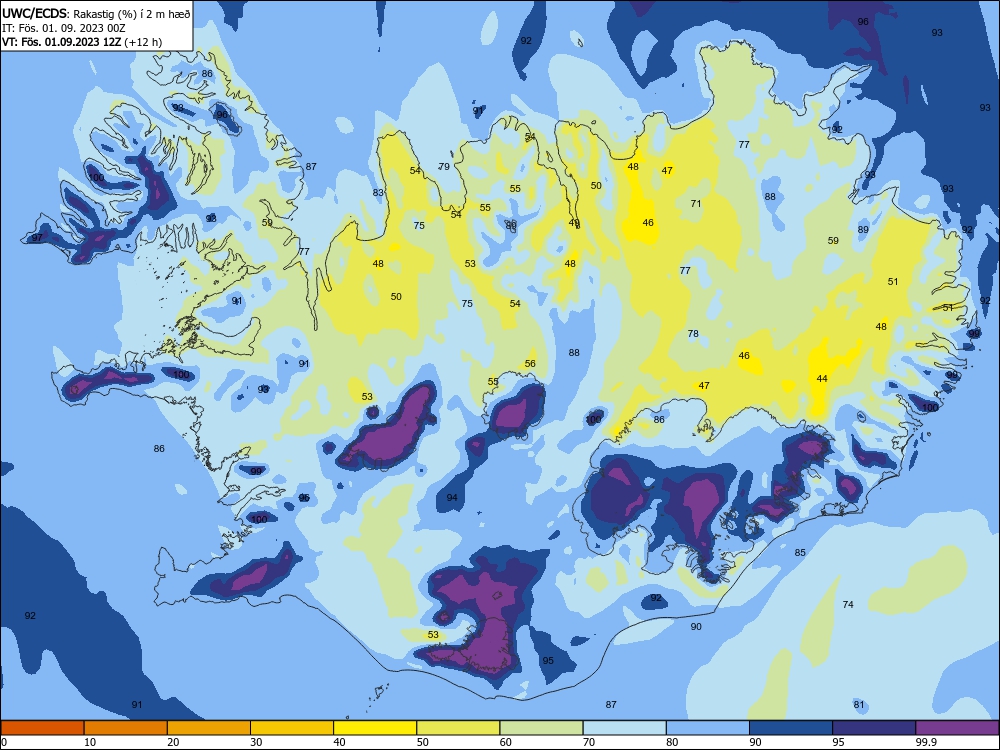This screenshot has width=1000, height=750.
Task: Click the legend tick label '80'
Action: [672, 742]
